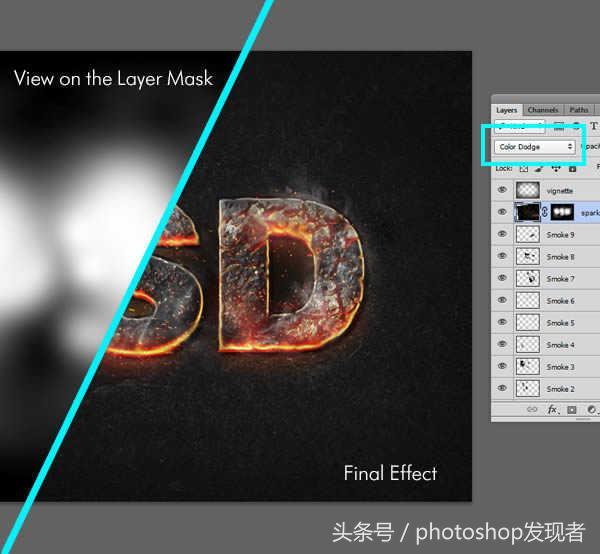
Task: Hide the Smoke 6 layer
Action: [x=502, y=300]
